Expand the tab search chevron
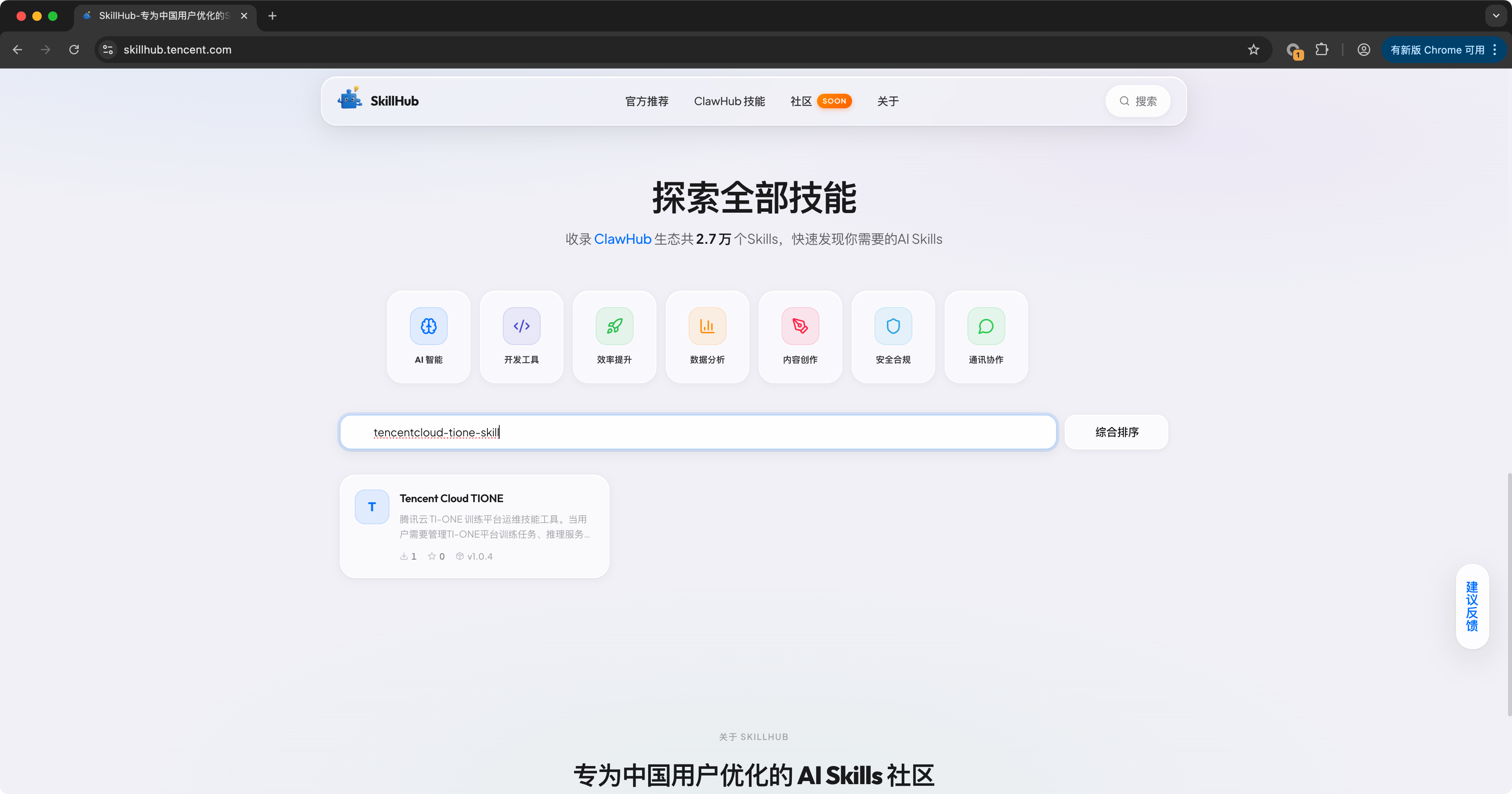 pyautogui.click(x=1495, y=16)
